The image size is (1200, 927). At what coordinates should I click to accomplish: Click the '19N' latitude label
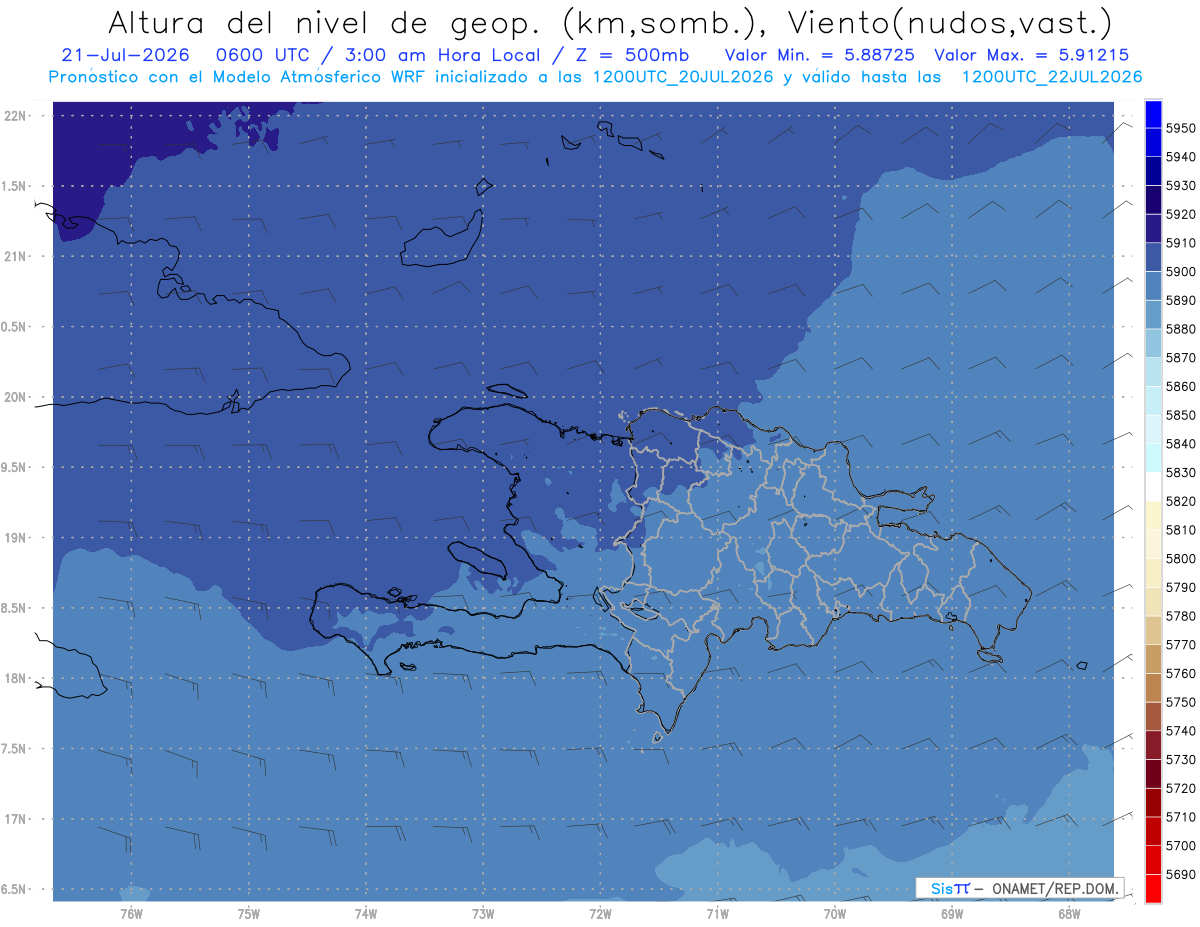tap(16, 538)
